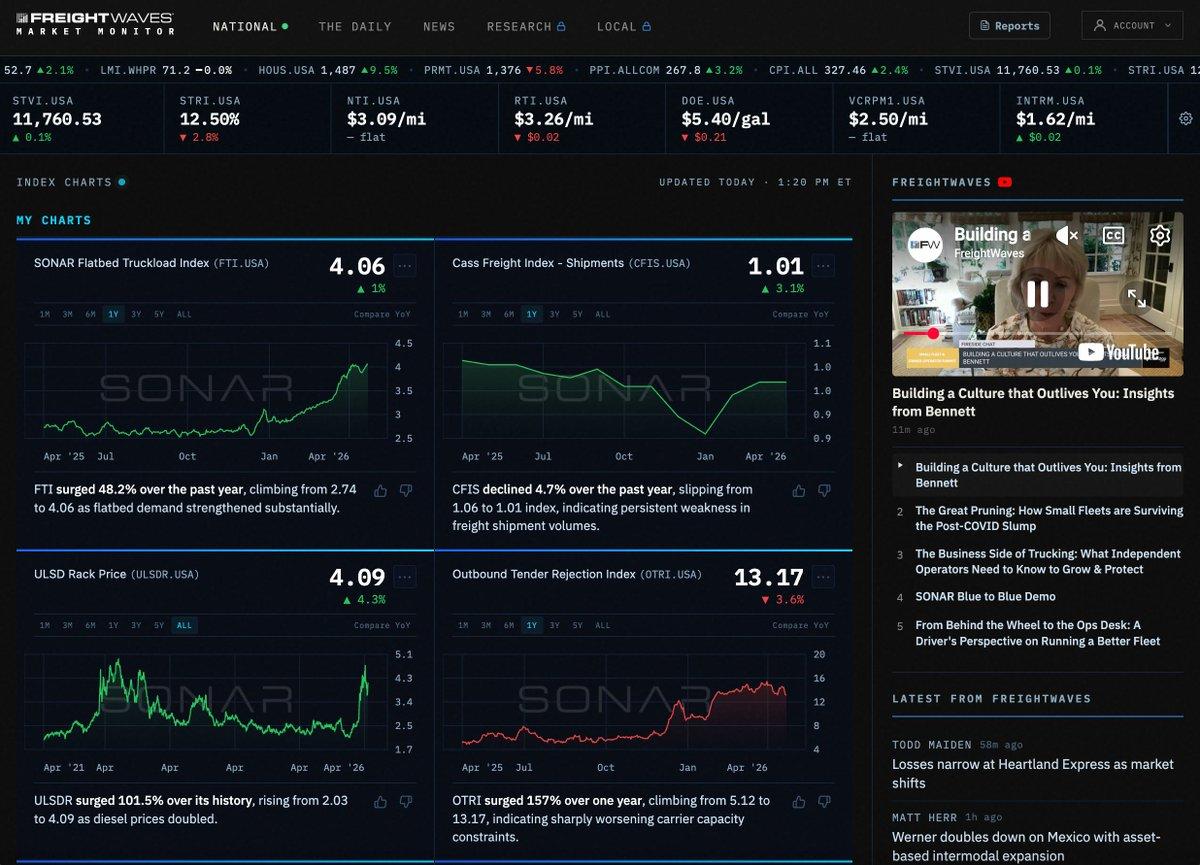The image size is (1200, 865).
Task: Switch to THE DAILY tab
Action: 355,26
